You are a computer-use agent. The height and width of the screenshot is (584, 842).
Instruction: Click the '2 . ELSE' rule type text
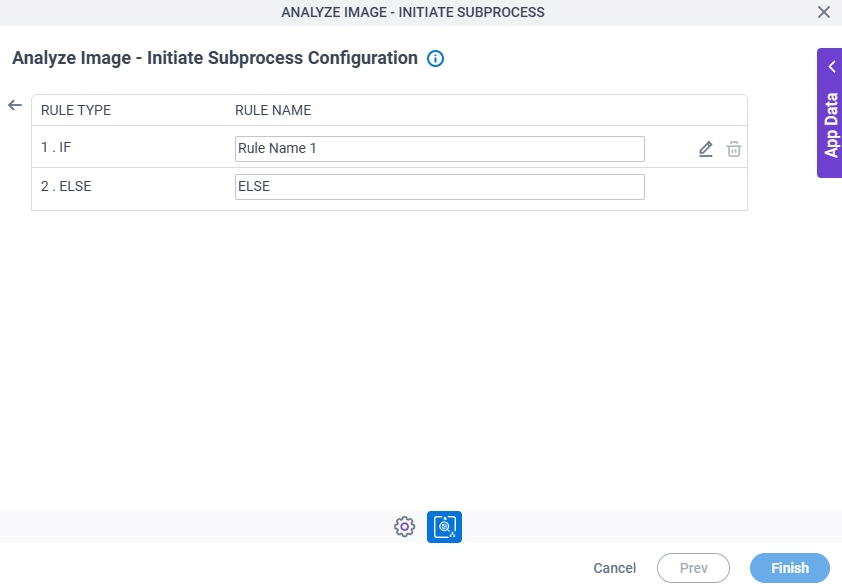coord(66,186)
